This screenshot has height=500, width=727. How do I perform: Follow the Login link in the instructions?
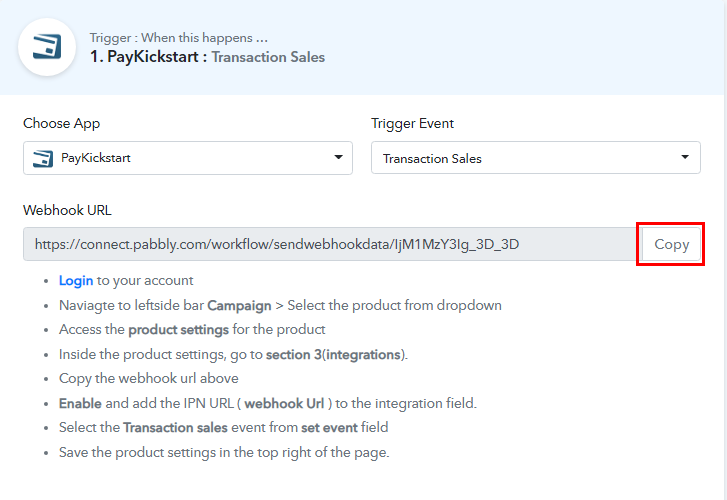click(x=76, y=281)
